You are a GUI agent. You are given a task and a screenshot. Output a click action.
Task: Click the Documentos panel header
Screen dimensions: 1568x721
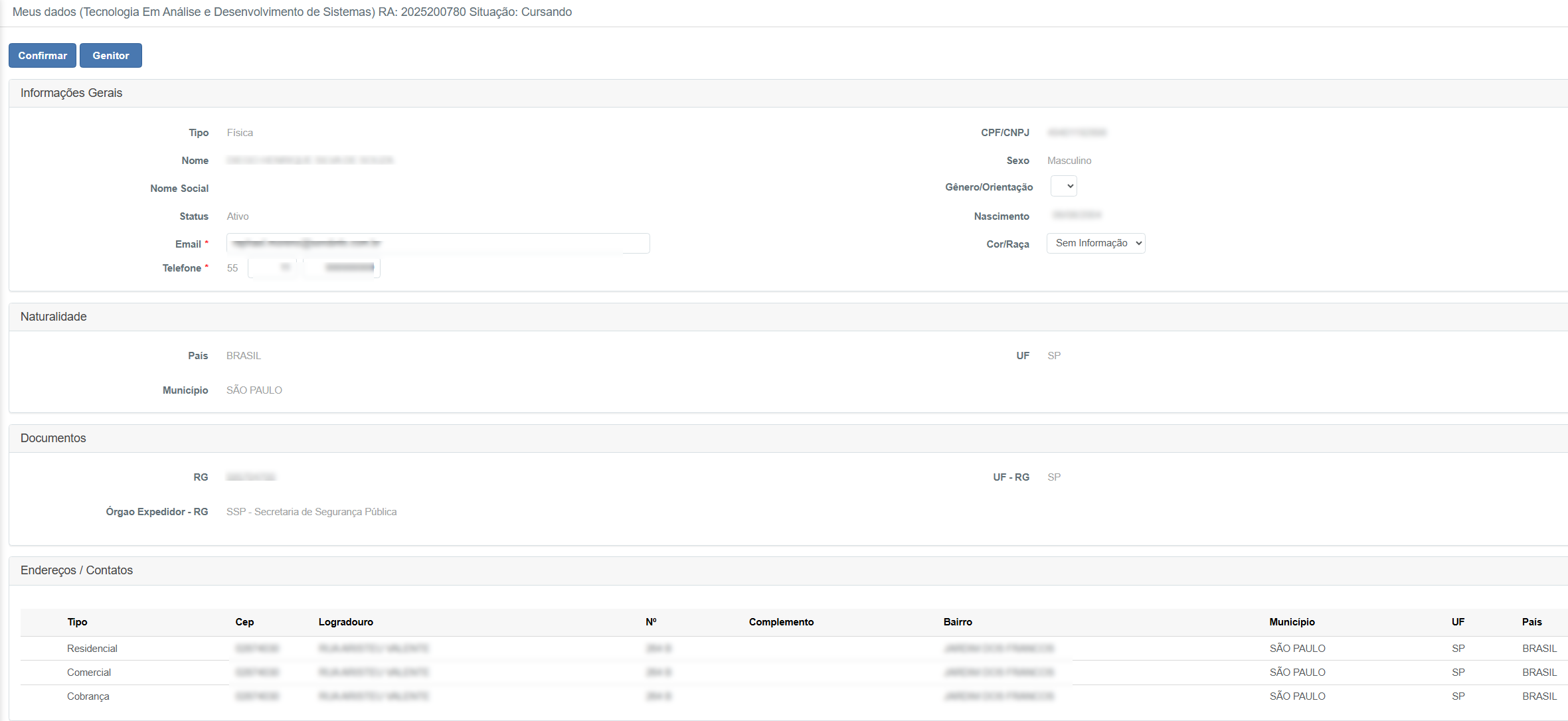(x=53, y=438)
